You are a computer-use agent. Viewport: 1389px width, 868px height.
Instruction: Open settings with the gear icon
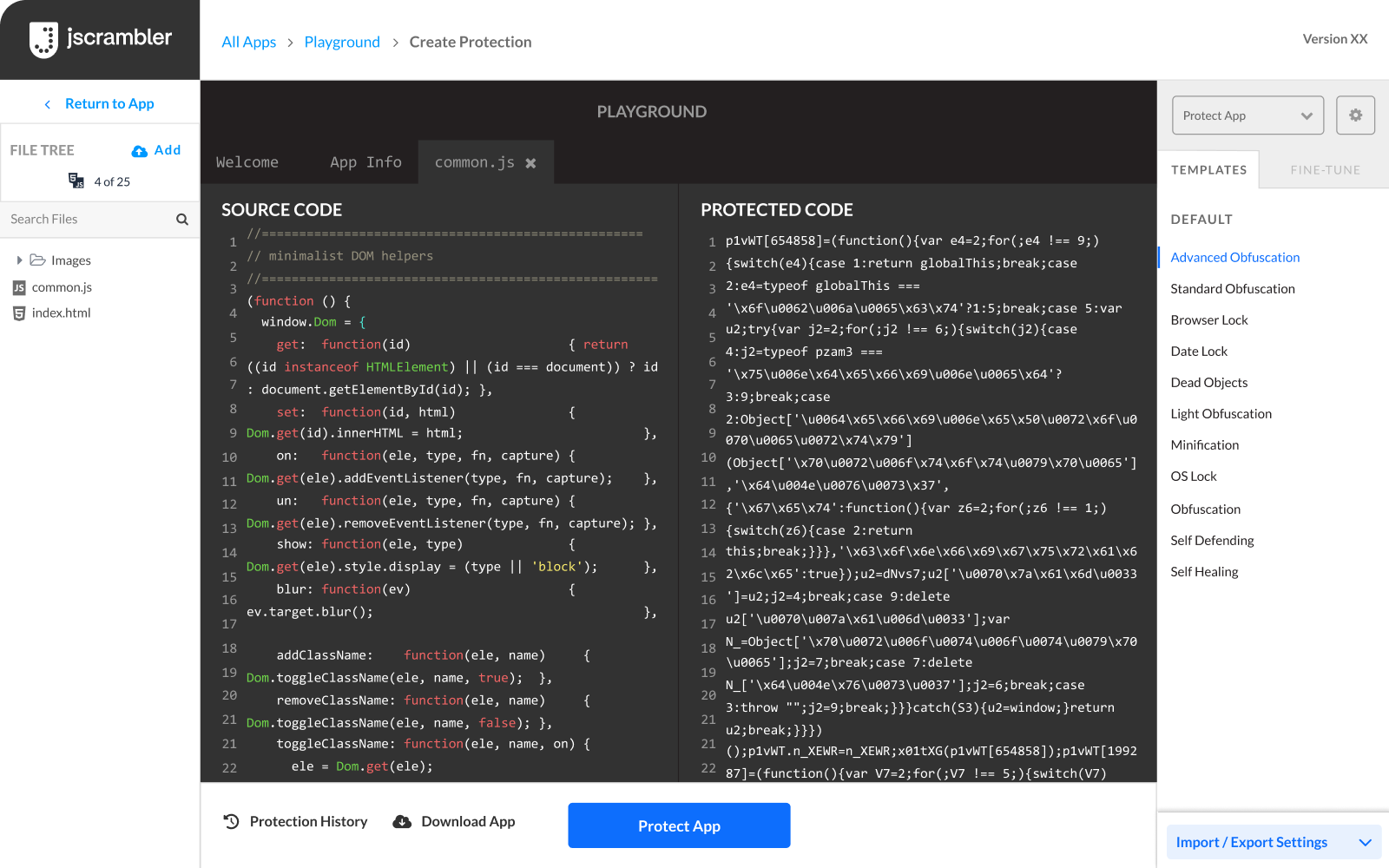(1355, 115)
